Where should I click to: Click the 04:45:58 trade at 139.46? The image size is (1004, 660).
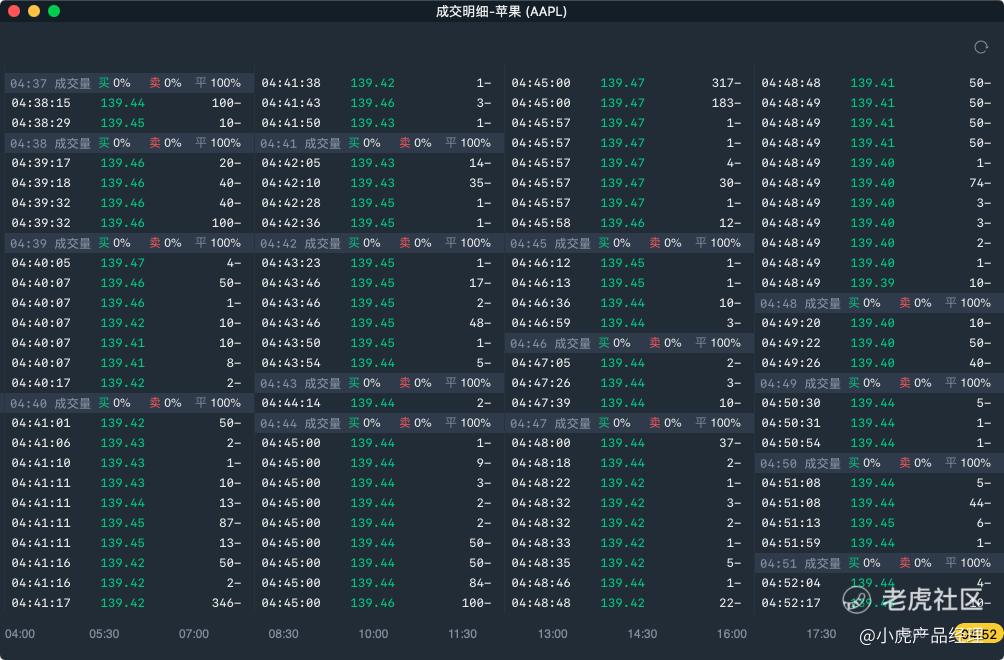click(629, 223)
